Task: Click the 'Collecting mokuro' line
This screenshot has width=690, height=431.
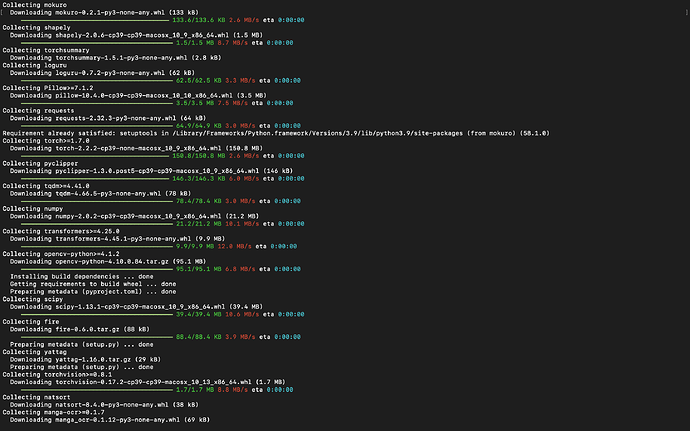Action: pyautogui.click(x=35, y=5)
